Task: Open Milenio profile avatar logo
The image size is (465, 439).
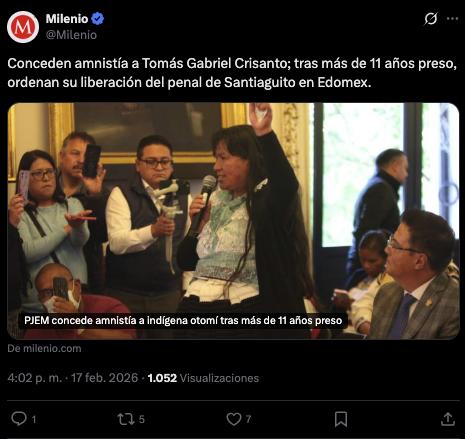Action: [23, 27]
